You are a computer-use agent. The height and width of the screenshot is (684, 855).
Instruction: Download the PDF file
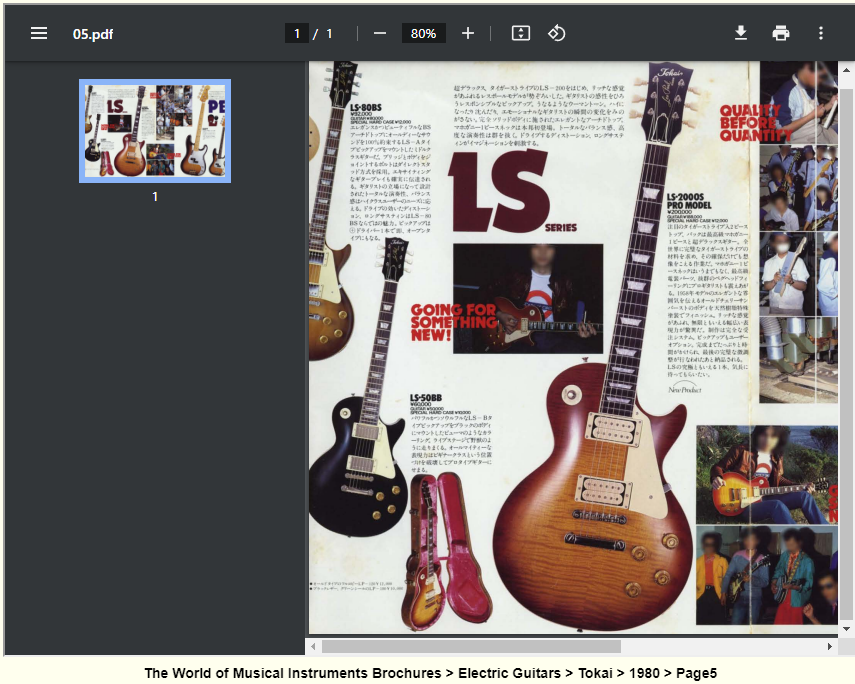740,33
